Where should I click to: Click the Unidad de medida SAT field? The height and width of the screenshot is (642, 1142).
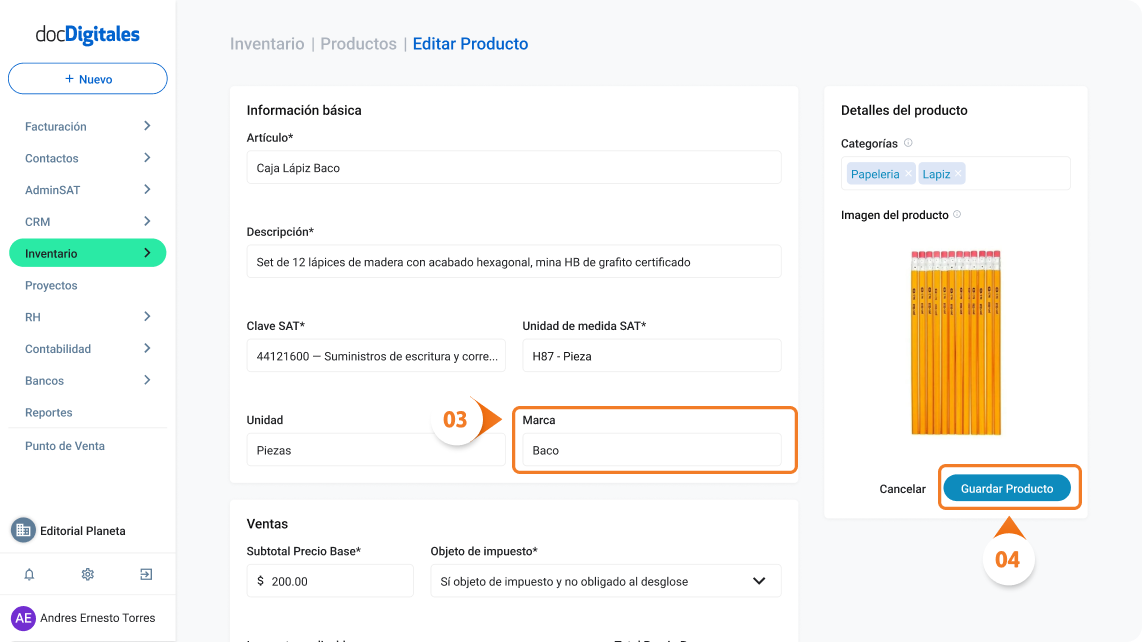652,356
